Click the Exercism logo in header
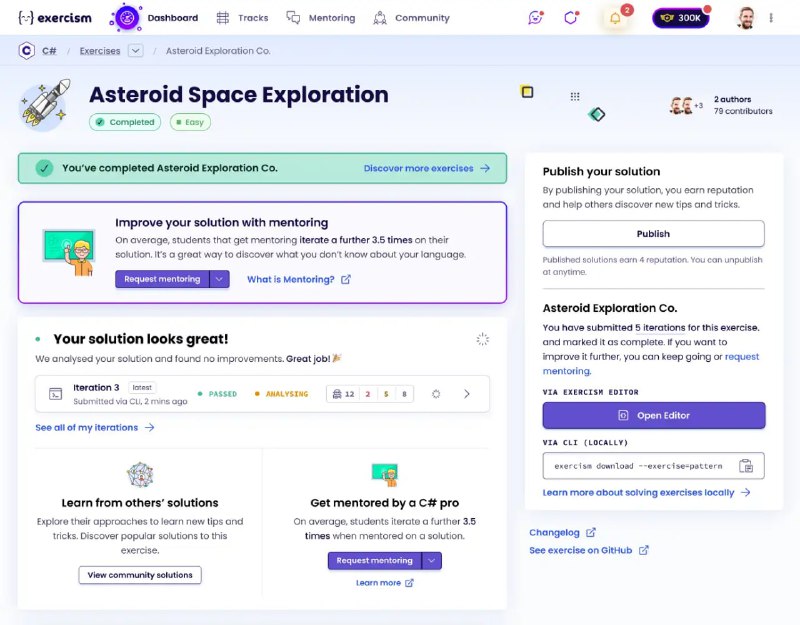The height and width of the screenshot is (625, 800). click(58, 18)
